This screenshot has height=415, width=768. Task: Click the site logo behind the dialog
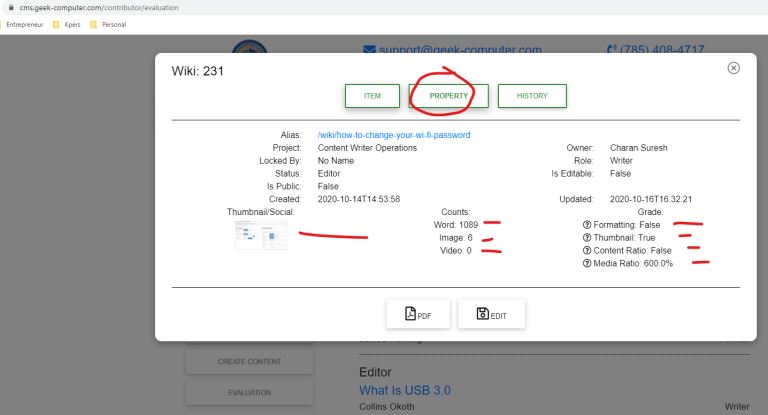(x=249, y=47)
